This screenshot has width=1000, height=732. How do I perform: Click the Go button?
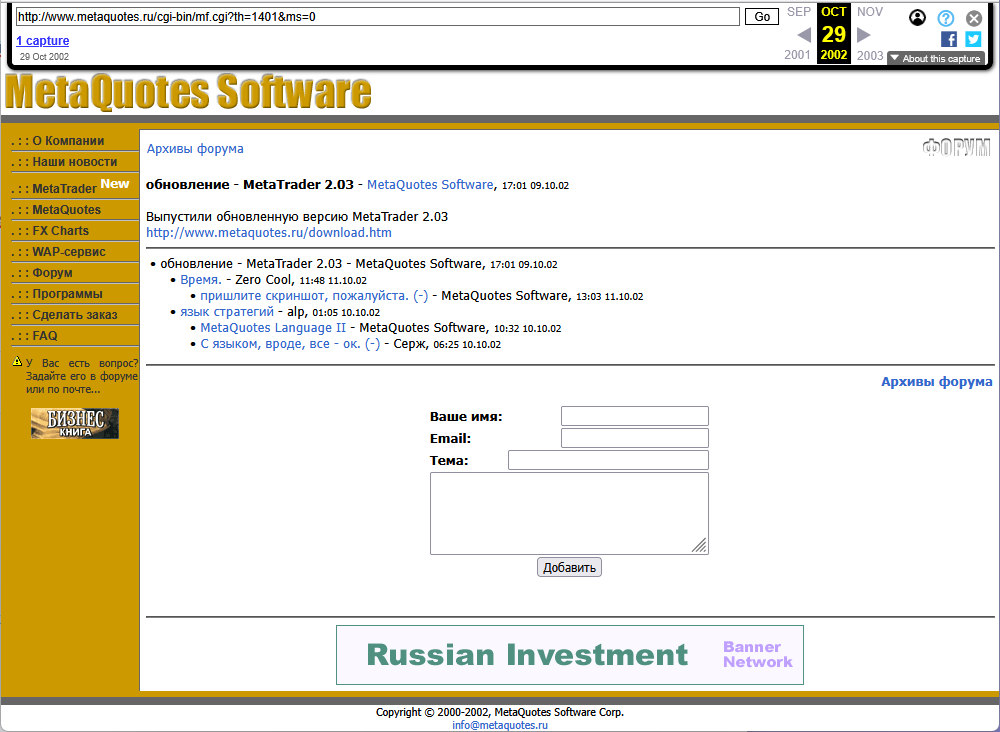pos(762,17)
